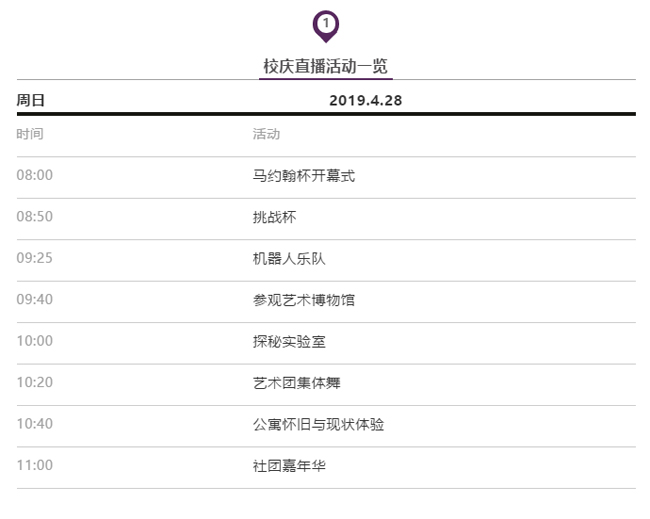Select the 11:00 time slot

pos(35,466)
